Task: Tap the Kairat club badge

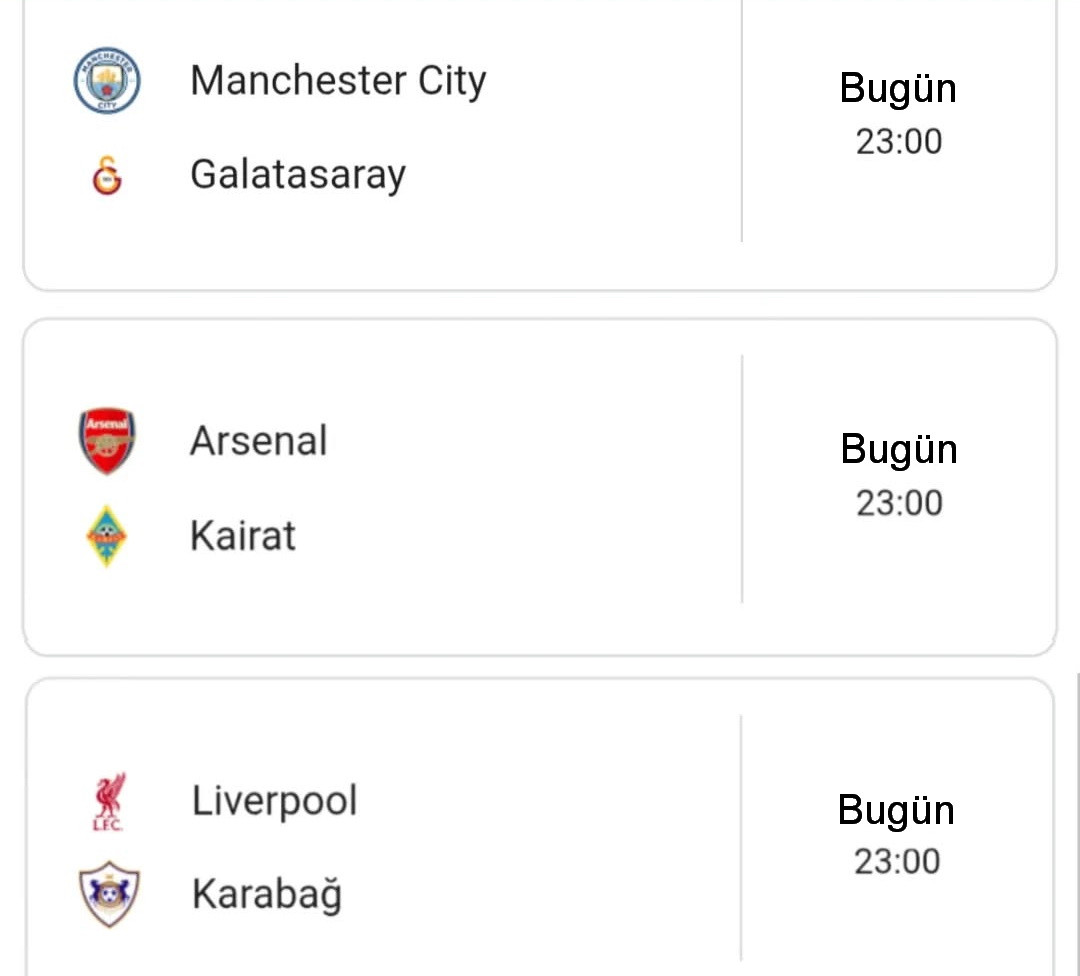Action: (x=107, y=536)
